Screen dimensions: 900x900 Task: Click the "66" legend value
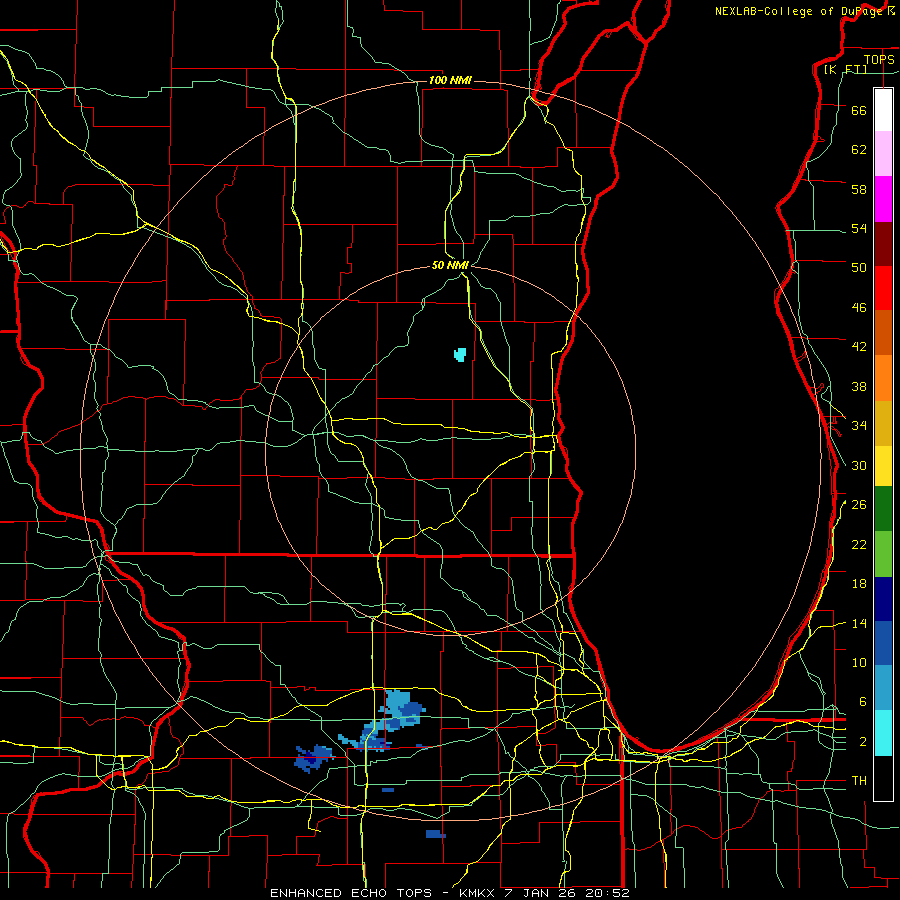(859, 110)
